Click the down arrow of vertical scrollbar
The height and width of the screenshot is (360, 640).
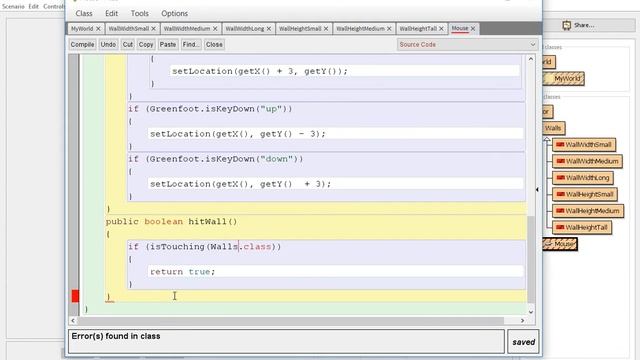click(531, 312)
